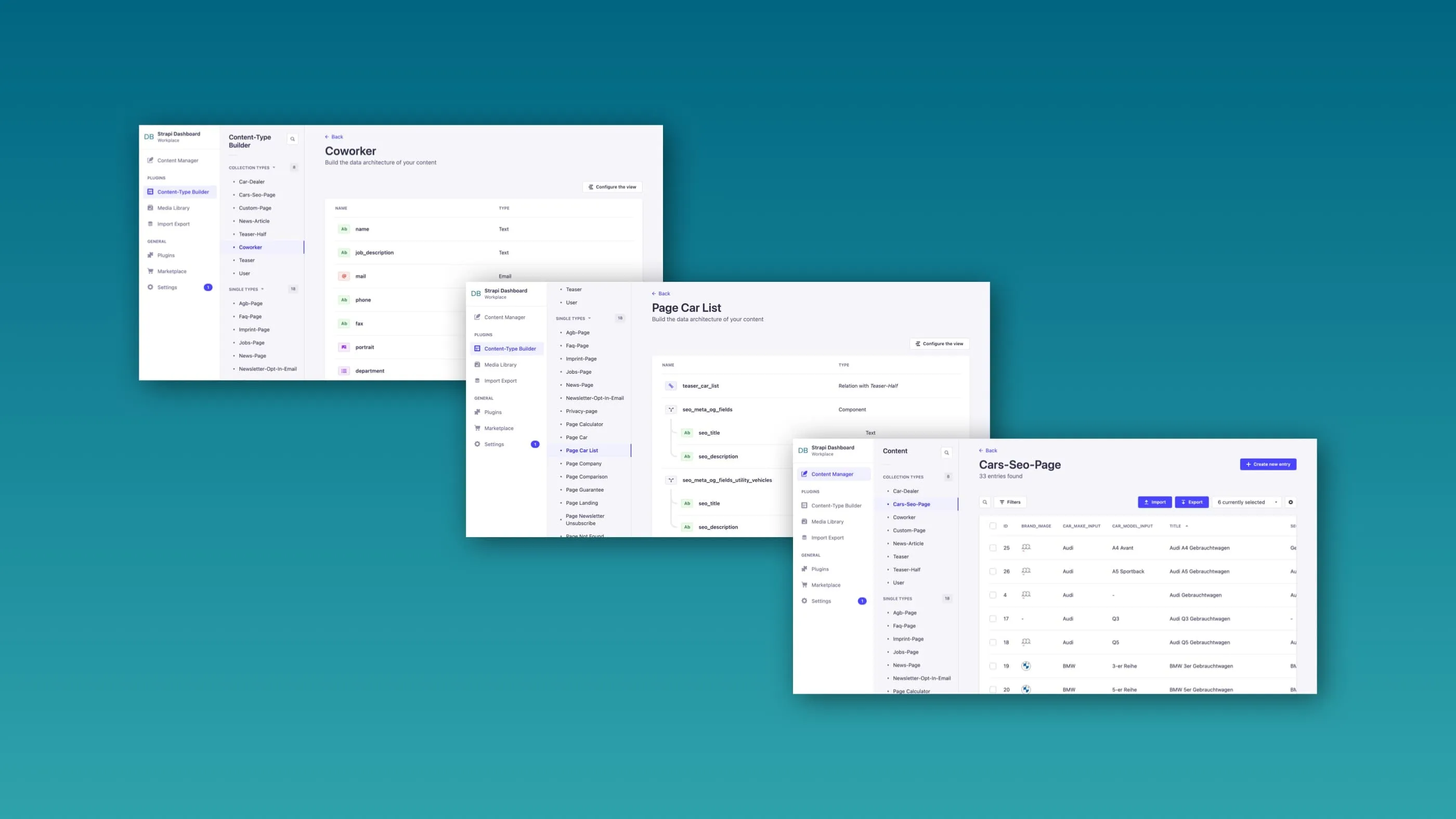The width and height of the screenshot is (1456, 819).
Task: Click component icon beside seo_meta_og_fields
Action: pos(671,409)
